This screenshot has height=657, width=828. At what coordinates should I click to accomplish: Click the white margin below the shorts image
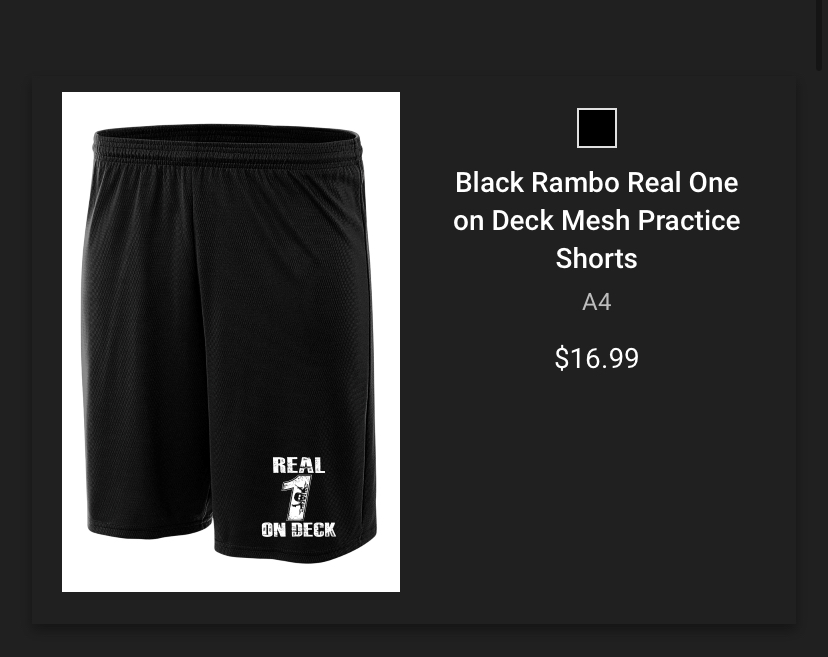click(x=231, y=578)
